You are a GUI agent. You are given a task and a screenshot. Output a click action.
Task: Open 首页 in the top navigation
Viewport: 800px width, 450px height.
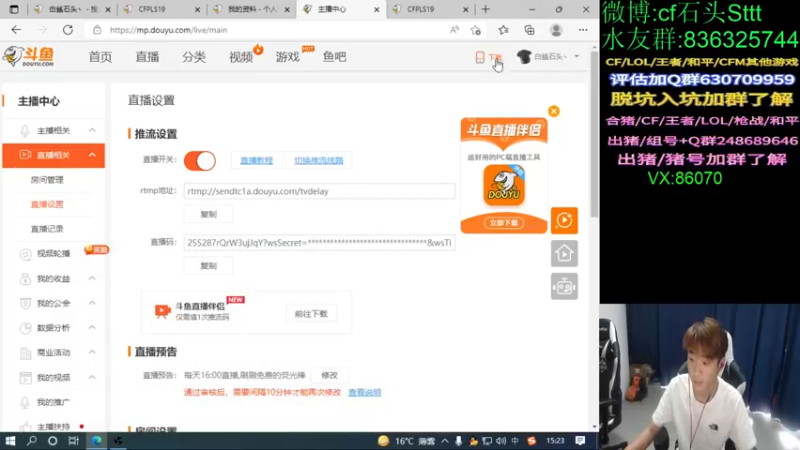100,57
